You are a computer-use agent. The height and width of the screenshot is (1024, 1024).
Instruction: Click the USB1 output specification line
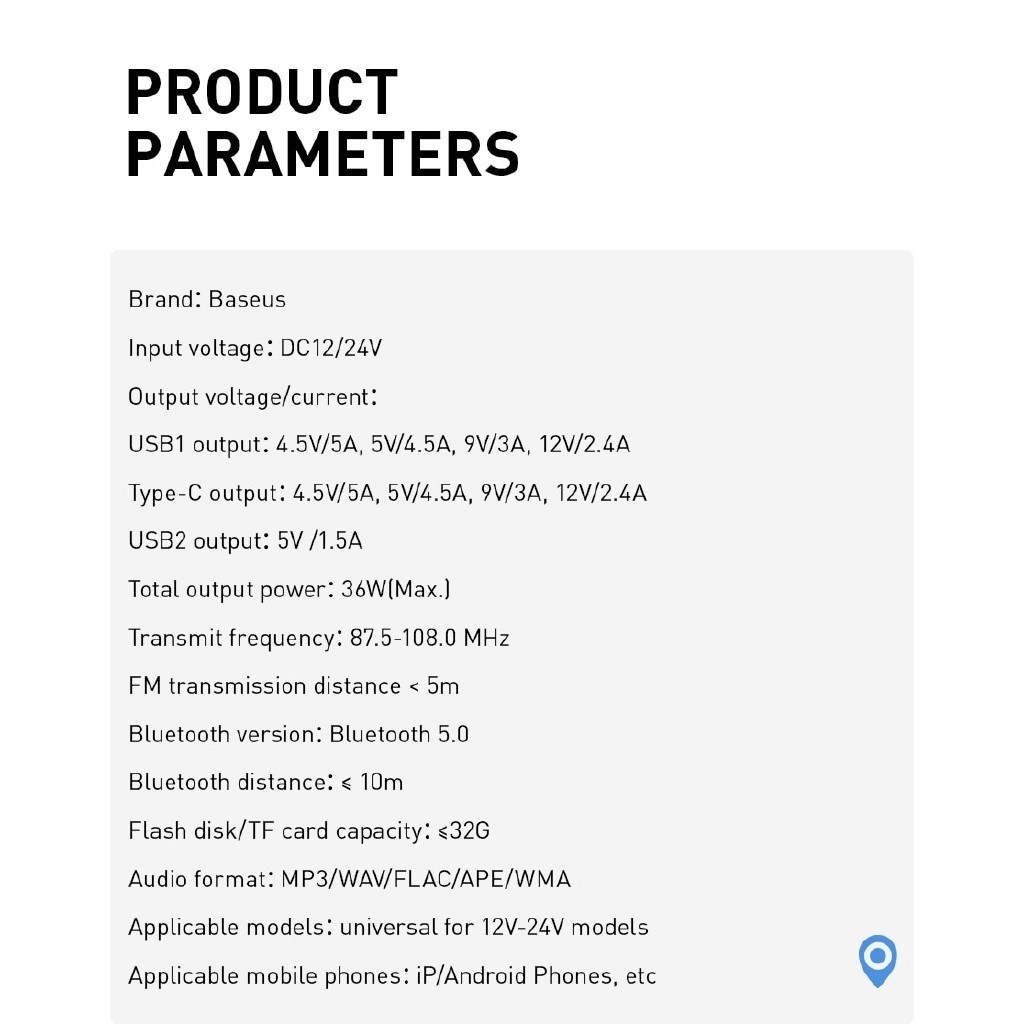[379, 444]
